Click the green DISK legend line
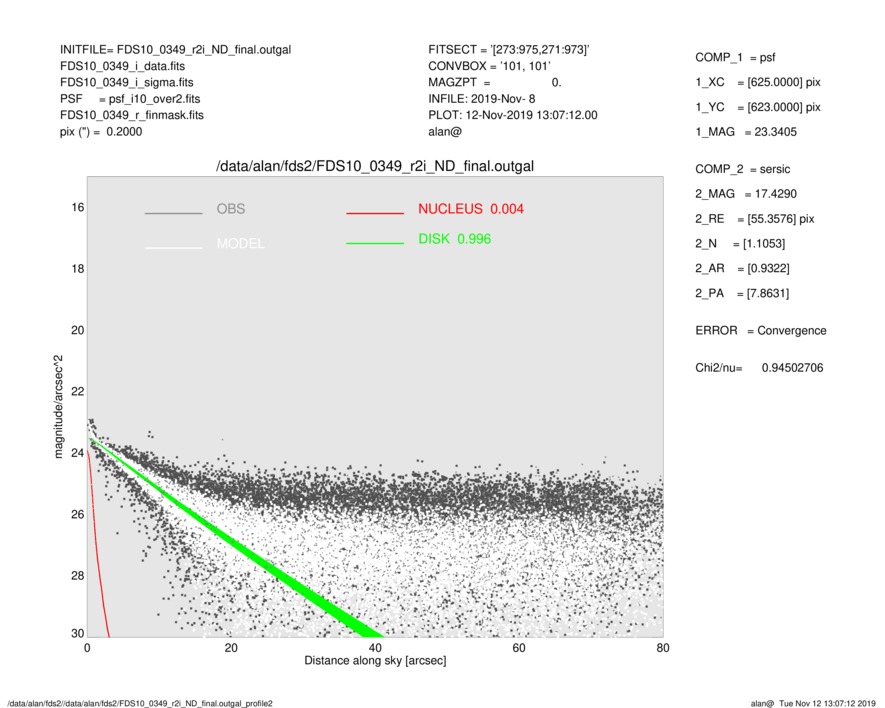The image size is (885, 708). [x=374, y=243]
